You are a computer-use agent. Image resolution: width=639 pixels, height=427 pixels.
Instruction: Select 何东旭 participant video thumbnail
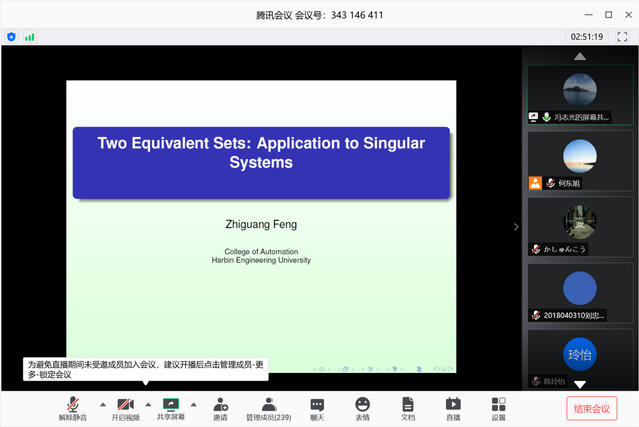click(x=580, y=163)
